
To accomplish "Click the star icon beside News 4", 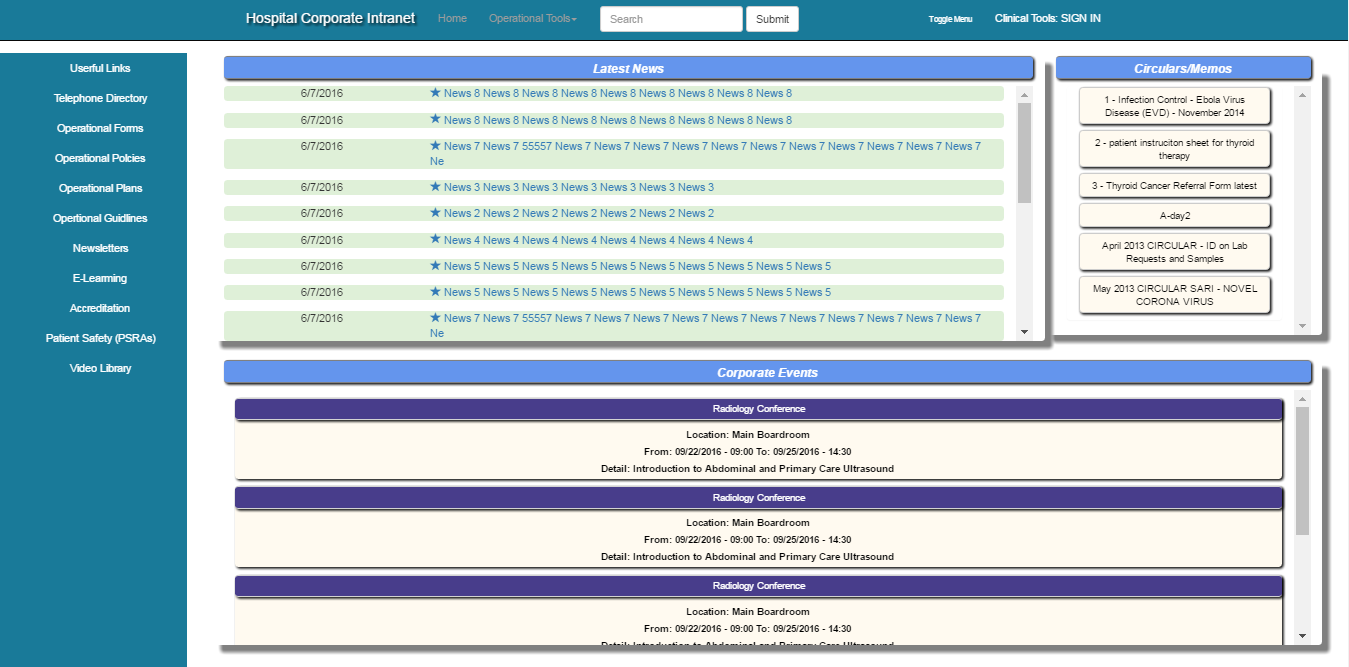I will click(x=435, y=240).
